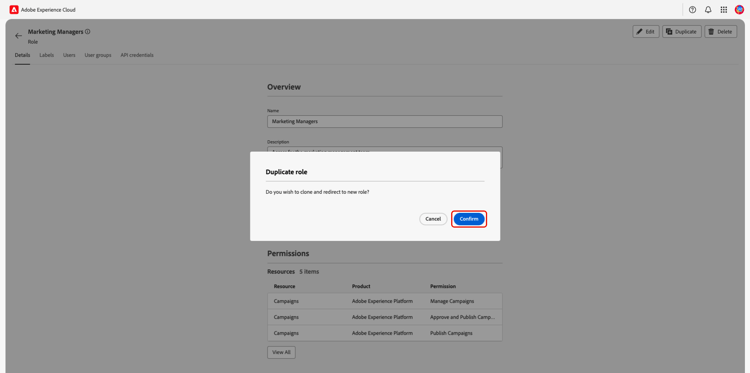Switch to the Labels tab

pos(46,55)
